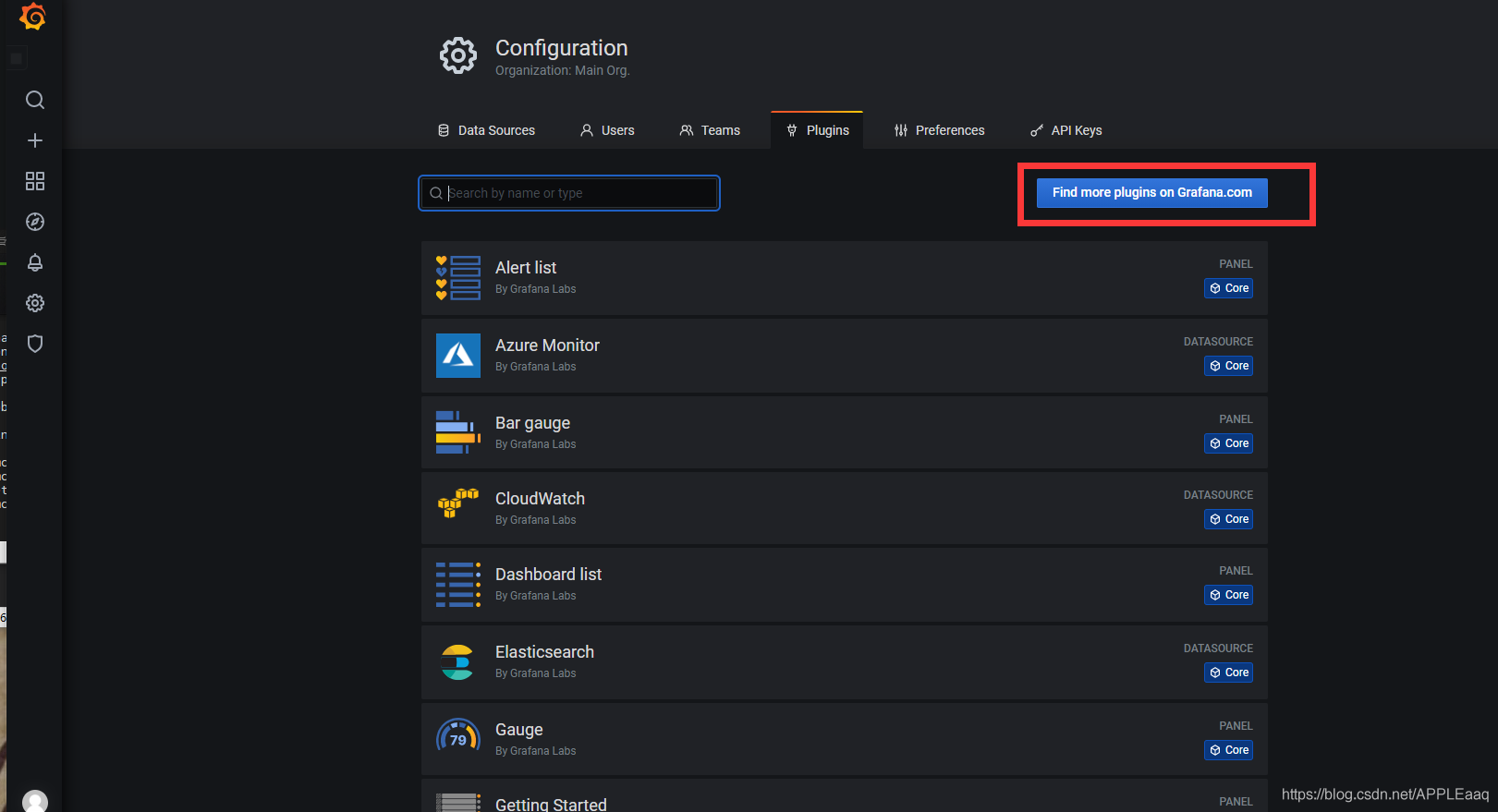
Task: Open the Gauge plugin title
Action: (519, 730)
